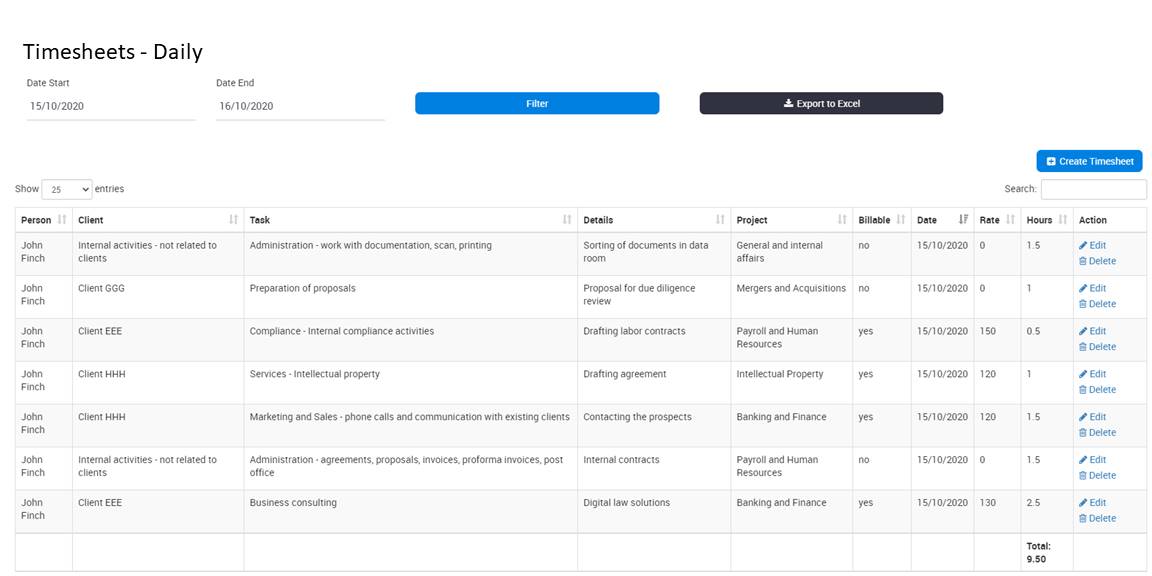Edit the Sorting of documents timesheet
This screenshot has height=576, width=1152.
tap(1092, 245)
